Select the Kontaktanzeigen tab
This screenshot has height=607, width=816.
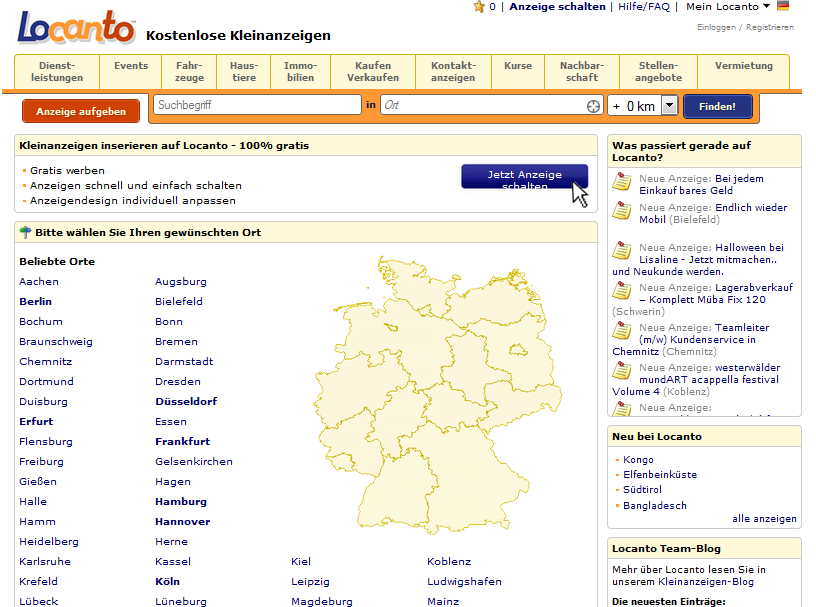pyautogui.click(x=453, y=72)
